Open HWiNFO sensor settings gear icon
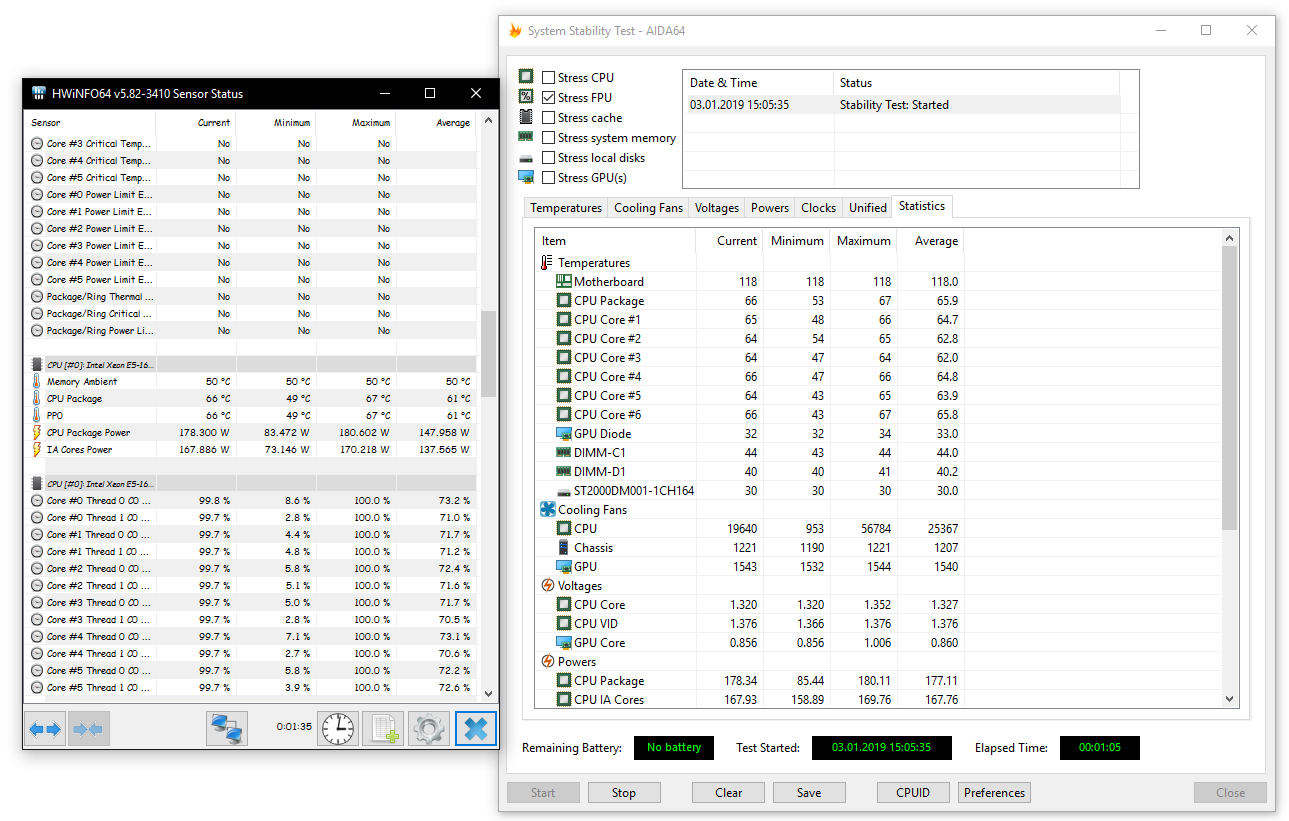The image size is (1289, 821). tap(429, 729)
